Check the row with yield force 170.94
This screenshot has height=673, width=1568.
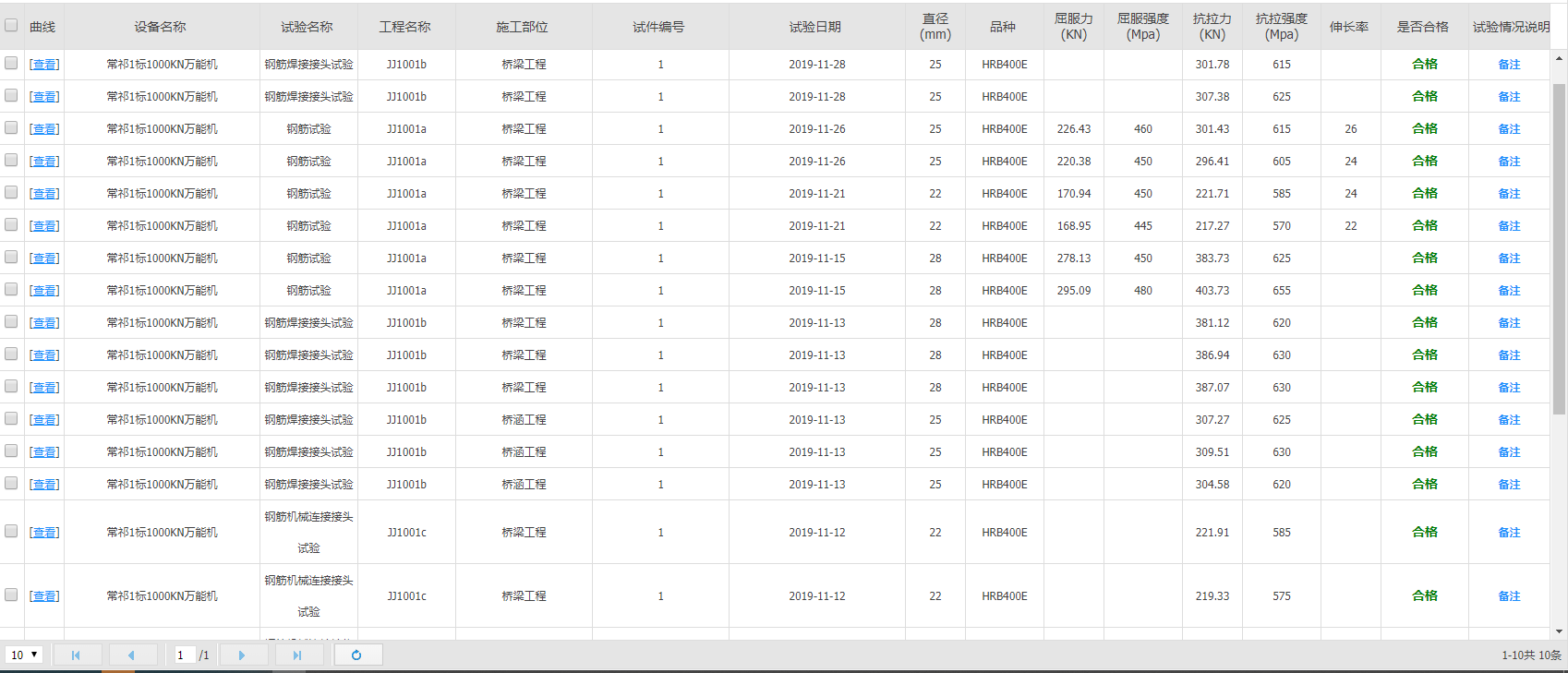(11, 193)
